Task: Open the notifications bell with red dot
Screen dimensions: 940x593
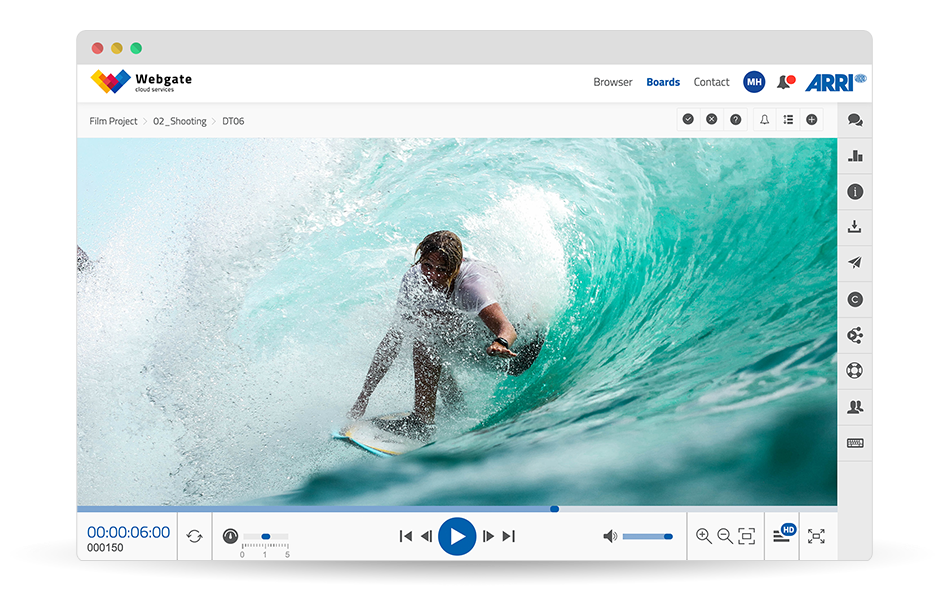Action: point(785,82)
